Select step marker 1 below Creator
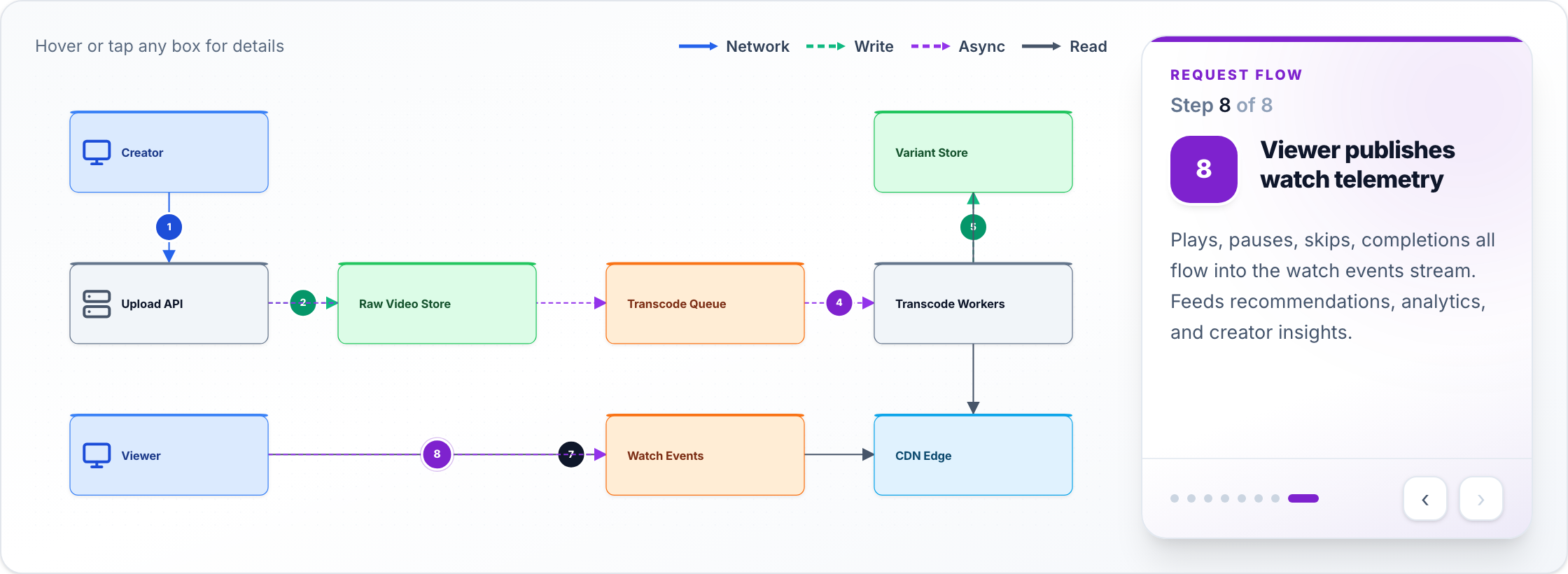This screenshot has width=1568, height=574. tap(169, 227)
